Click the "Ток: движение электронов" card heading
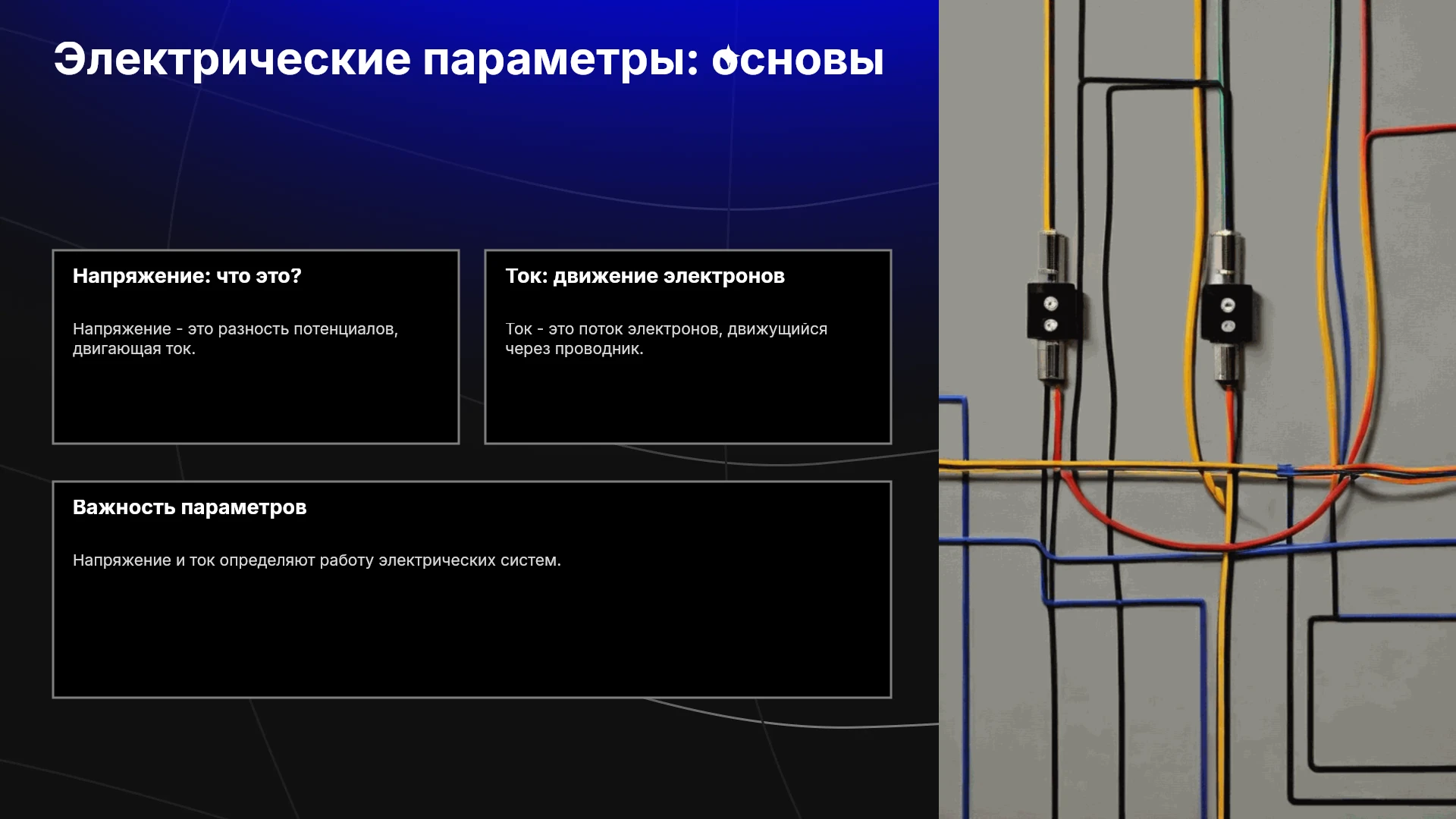1456x819 pixels. 645,276
